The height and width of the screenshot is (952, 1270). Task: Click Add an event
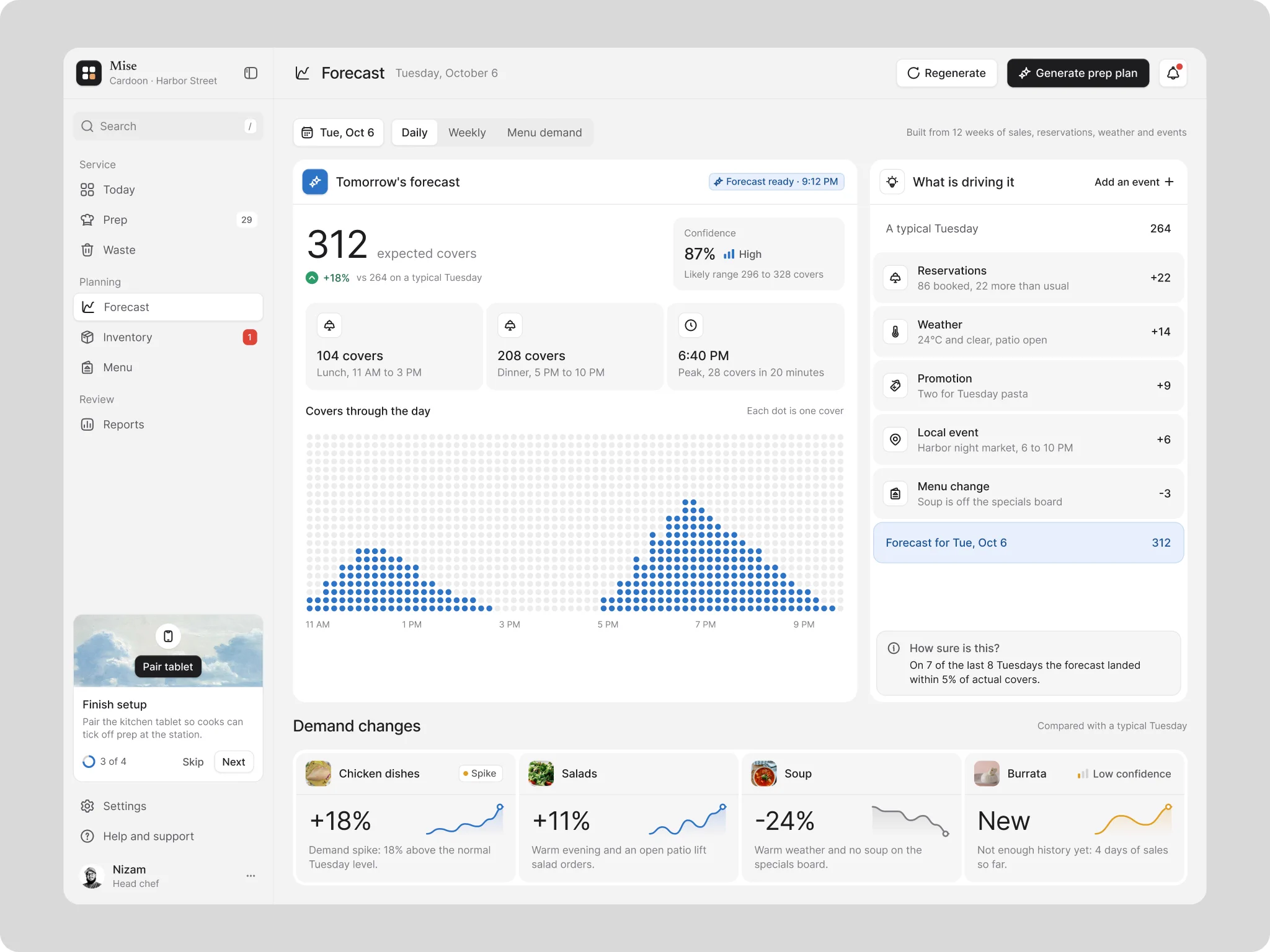point(1134,182)
